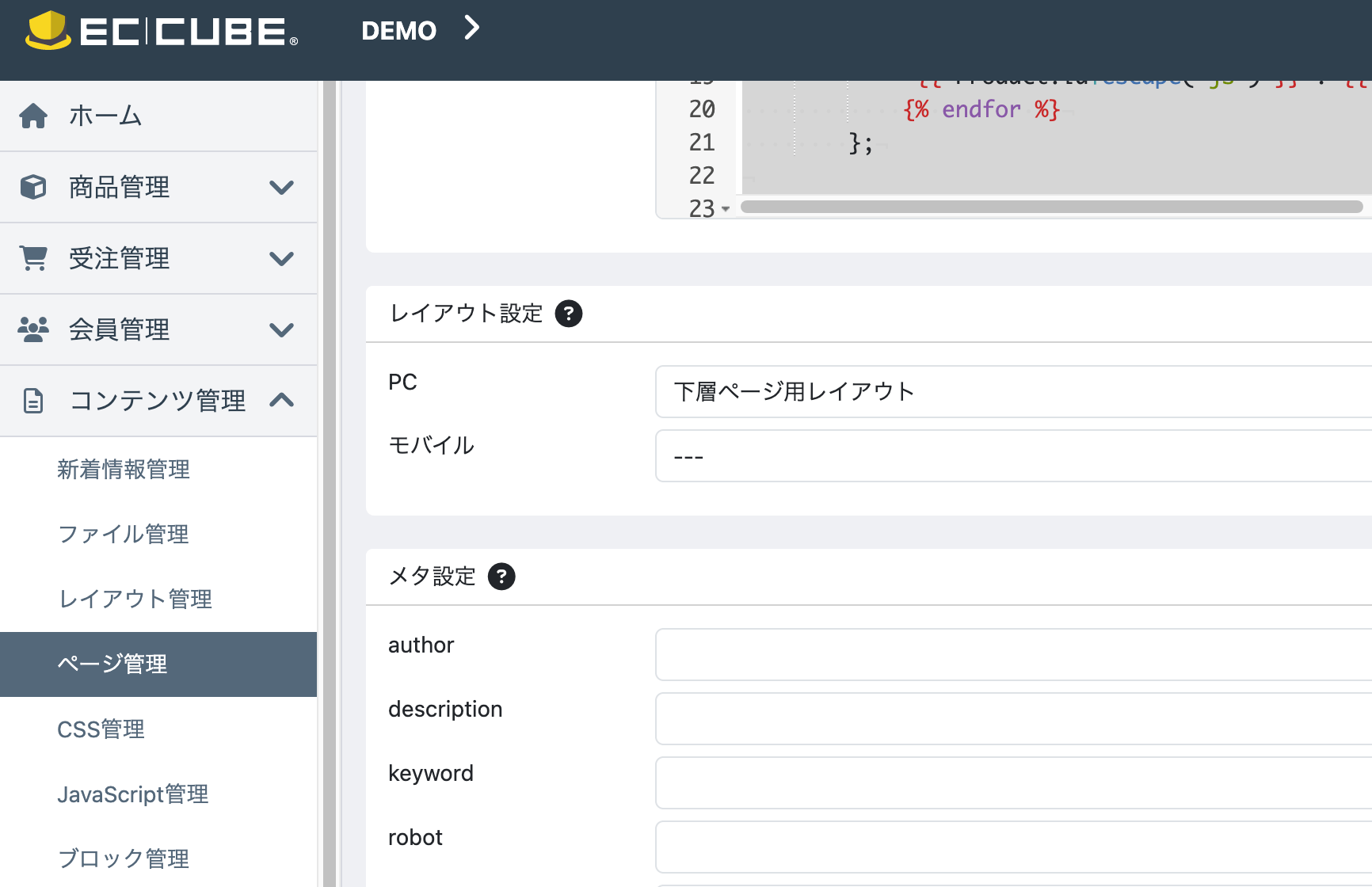Select 新着情報管理 submenu

point(158,470)
